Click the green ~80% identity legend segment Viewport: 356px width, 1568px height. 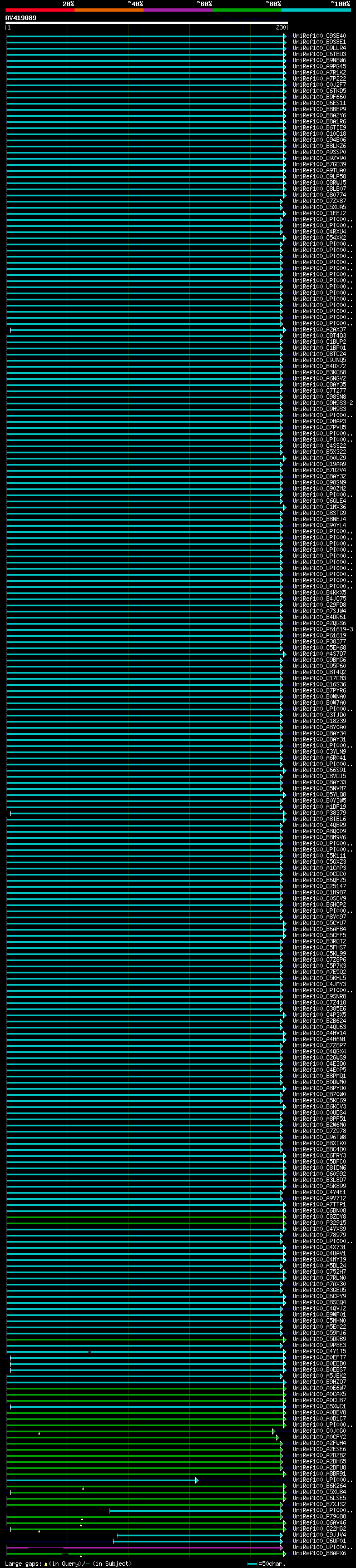tap(247, 10)
